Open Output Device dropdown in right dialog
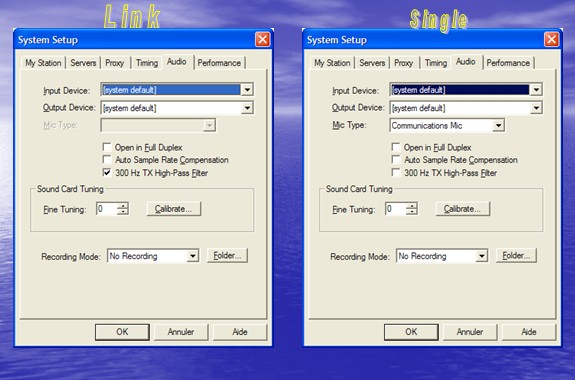575x380 pixels. (536, 108)
